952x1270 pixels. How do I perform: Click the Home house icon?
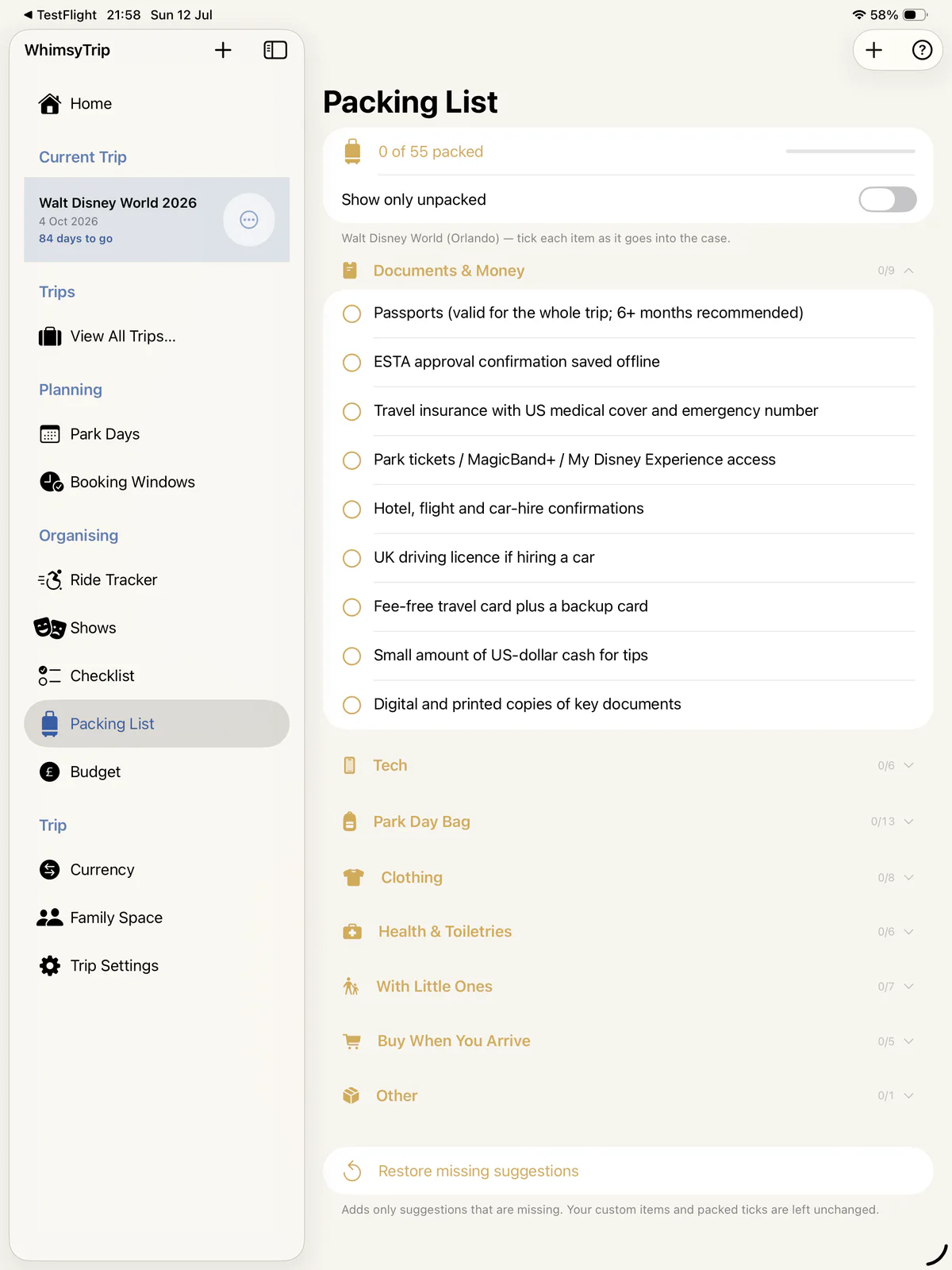[50, 104]
